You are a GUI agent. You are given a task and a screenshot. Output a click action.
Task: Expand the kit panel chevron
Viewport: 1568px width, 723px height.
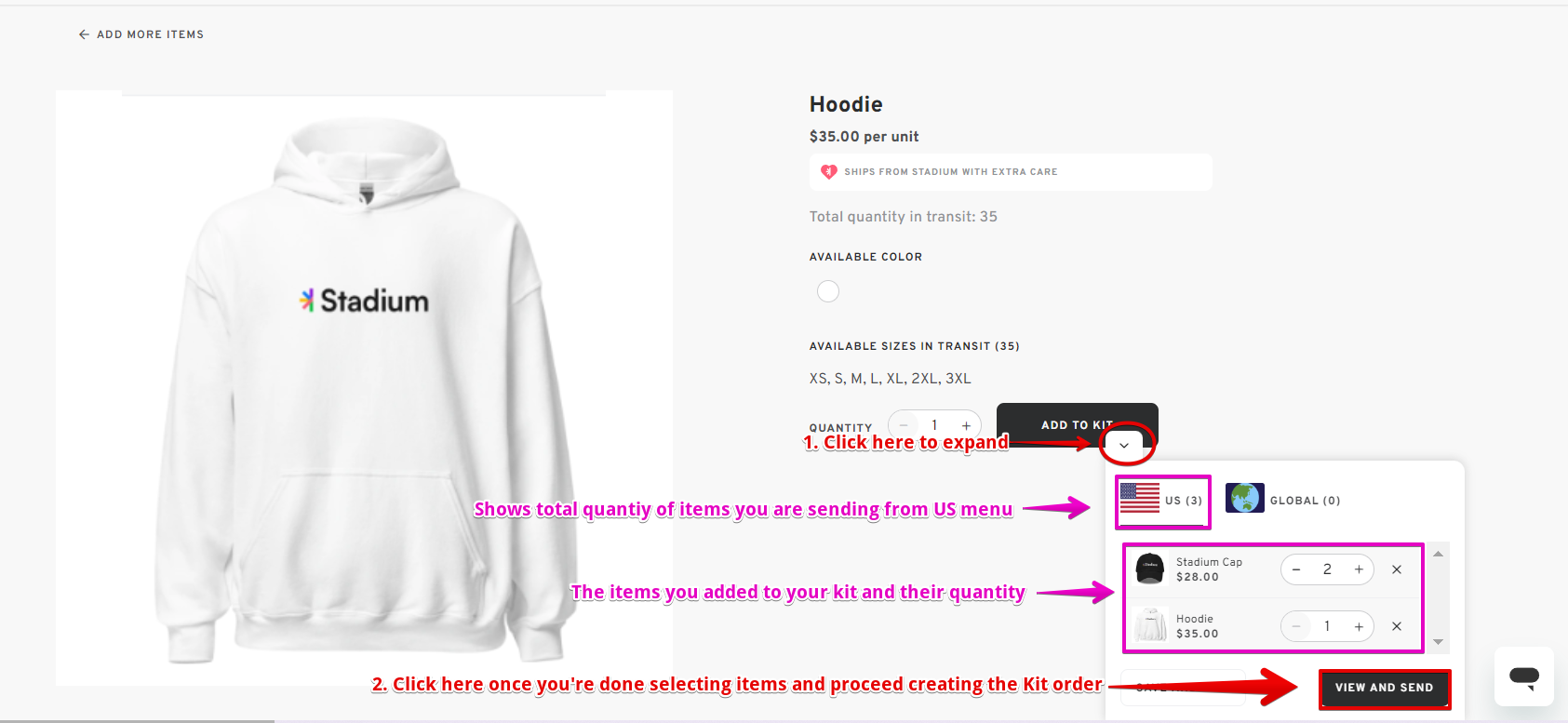click(x=1124, y=445)
